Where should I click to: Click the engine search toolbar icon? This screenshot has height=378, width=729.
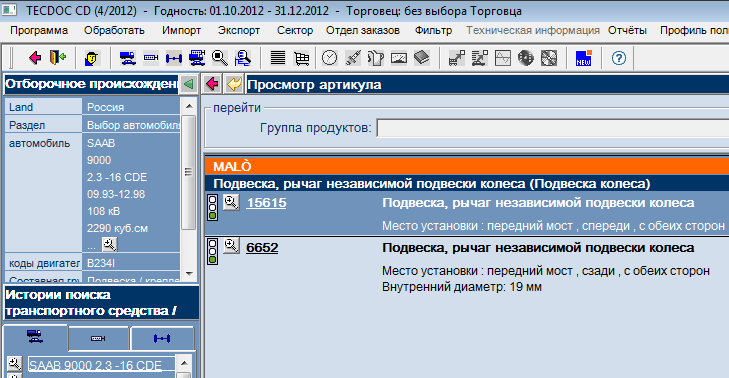pos(151,58)
